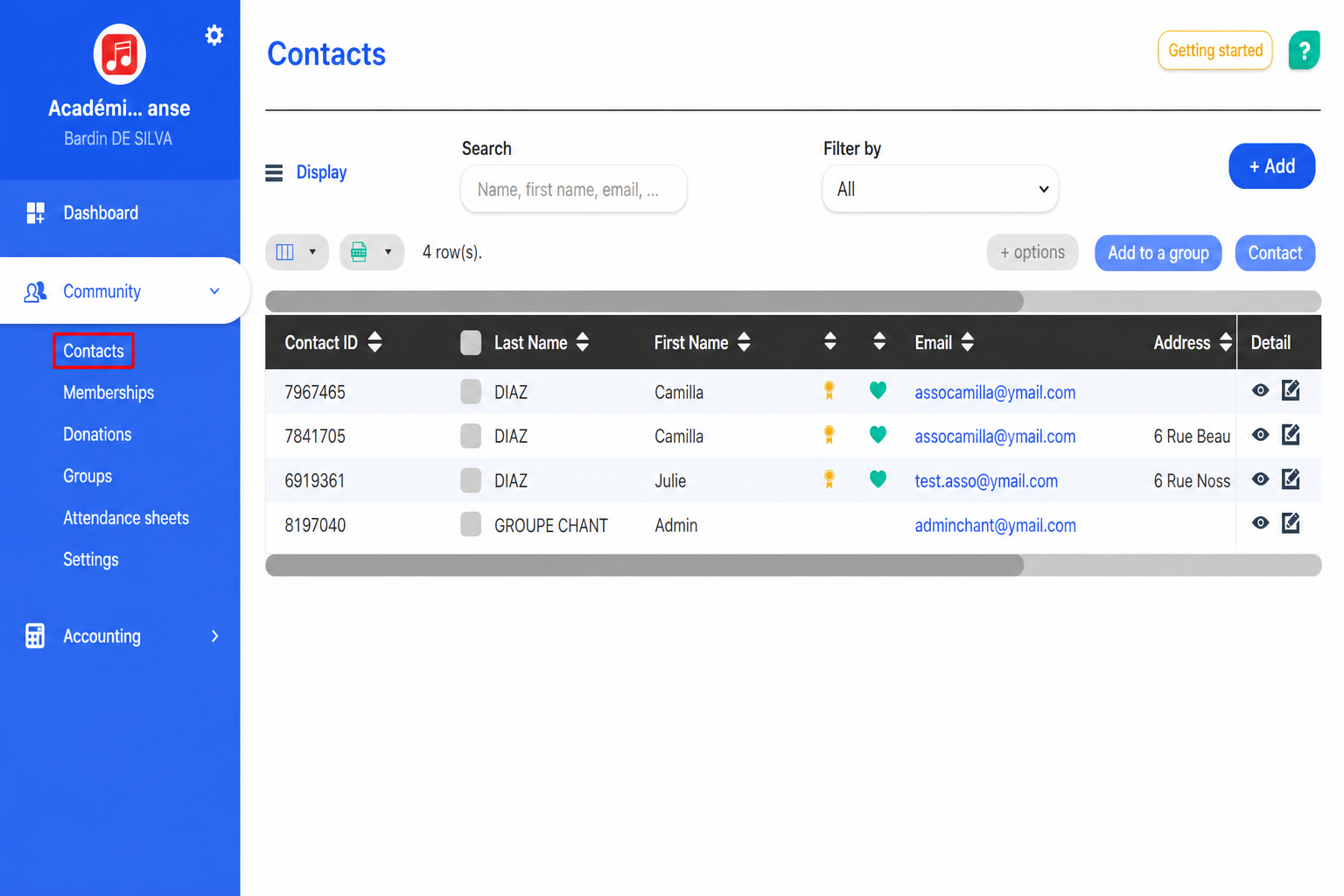
Task: Click the membership ribbon icon for Julie DIAZ
Action: pyautogui.click(x=829, y=479)
